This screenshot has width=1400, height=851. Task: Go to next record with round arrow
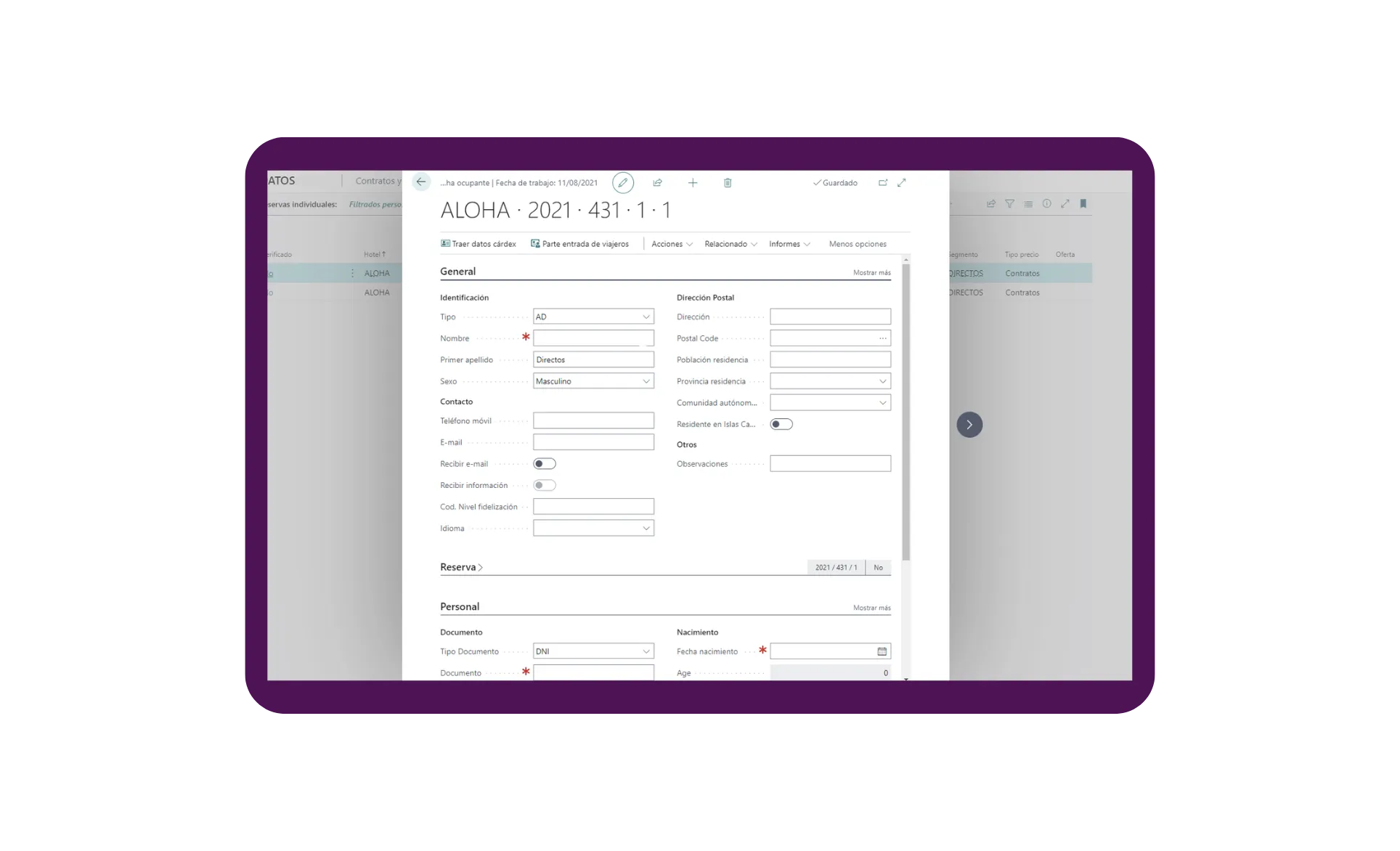(x=969, y=425)
